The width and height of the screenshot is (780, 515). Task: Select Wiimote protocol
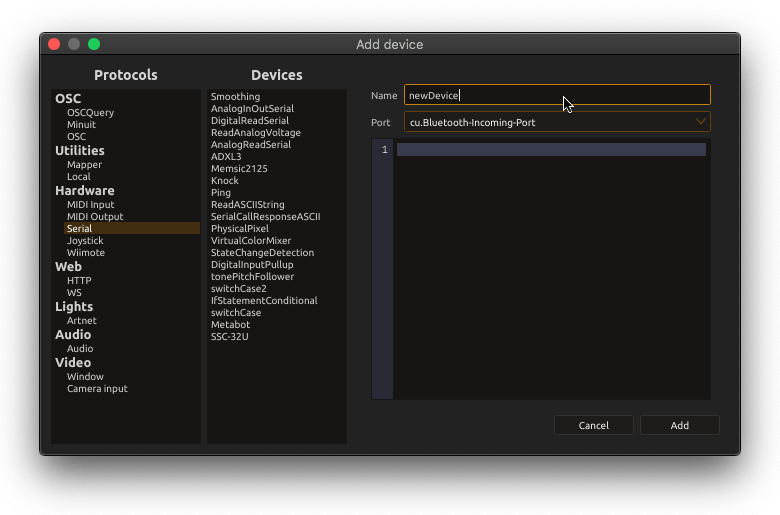coord(86,252)
